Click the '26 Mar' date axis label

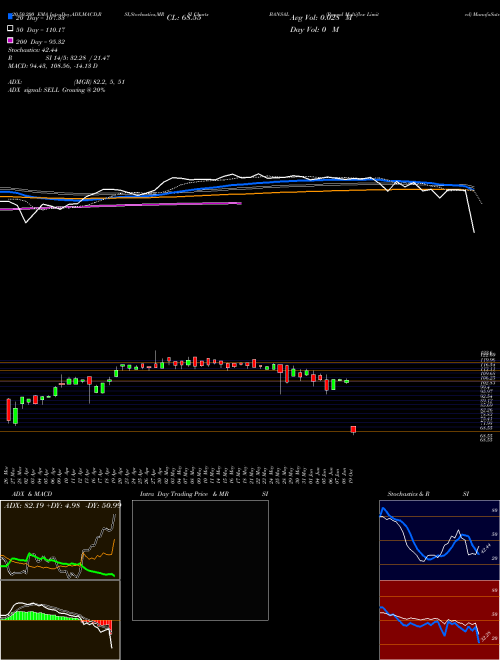[7, 476]
